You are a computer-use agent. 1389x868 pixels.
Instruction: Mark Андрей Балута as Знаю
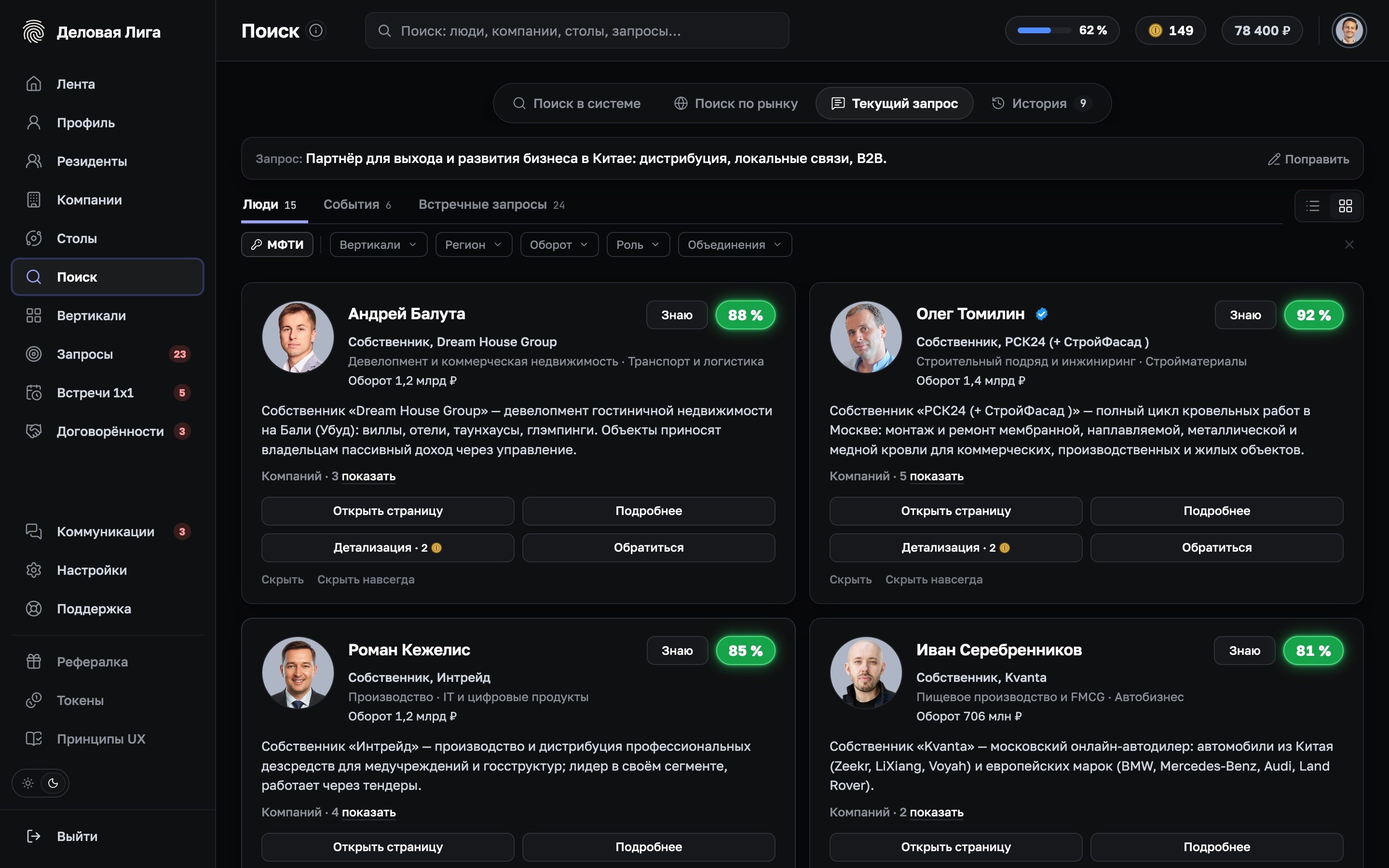pos(677,315)
